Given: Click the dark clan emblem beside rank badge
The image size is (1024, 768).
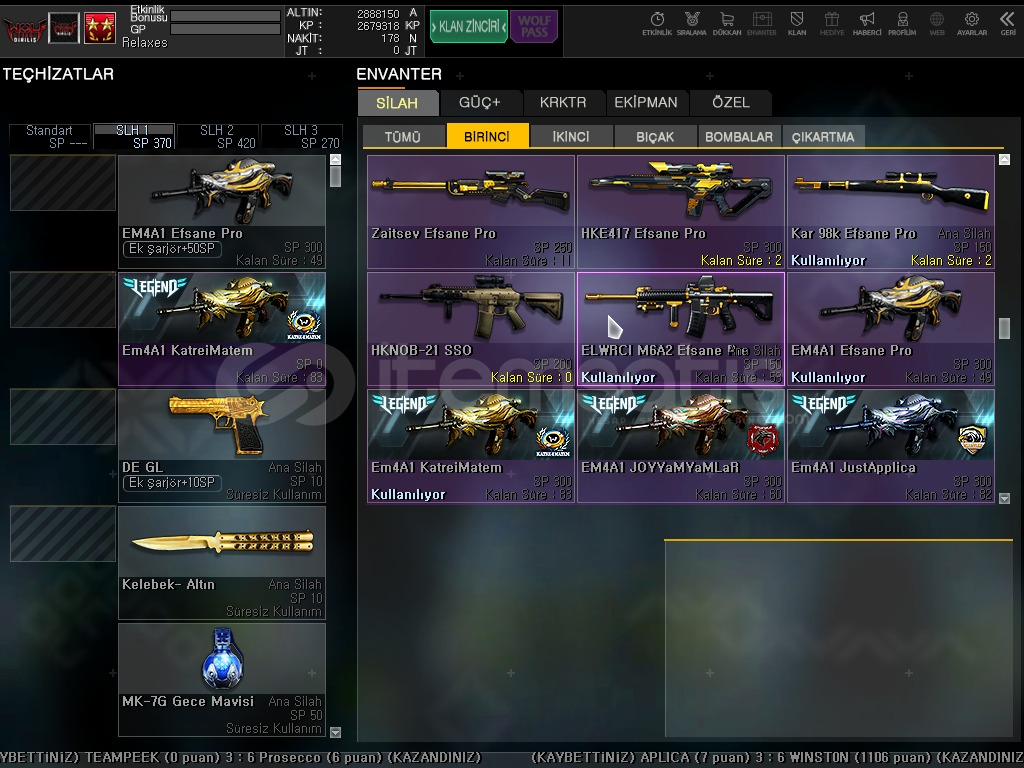Looking at the screenshot, I should pos(64,29).
